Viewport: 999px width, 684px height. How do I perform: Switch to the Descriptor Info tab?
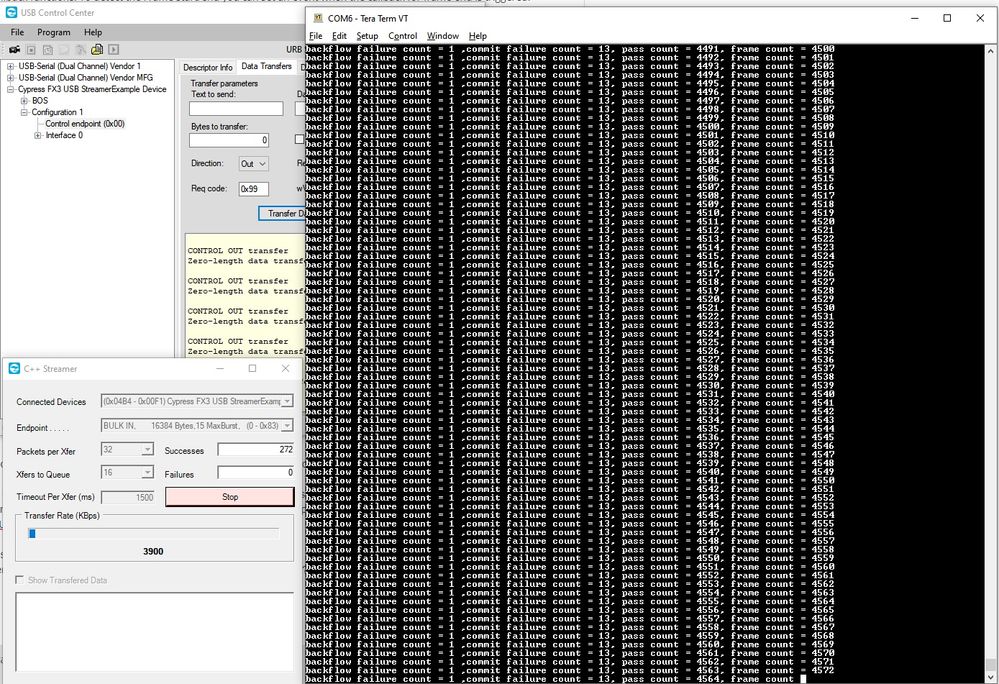(x=207, y=67)
